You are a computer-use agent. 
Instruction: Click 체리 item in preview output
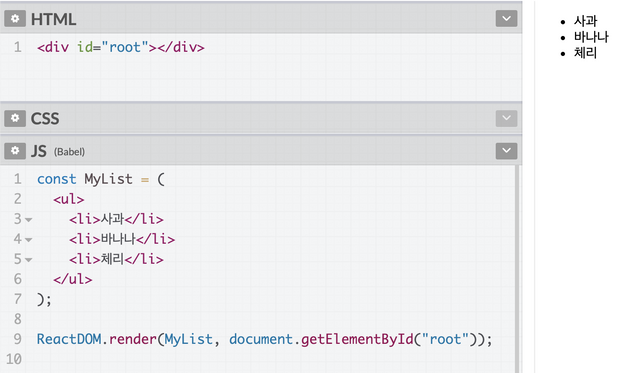585,53
